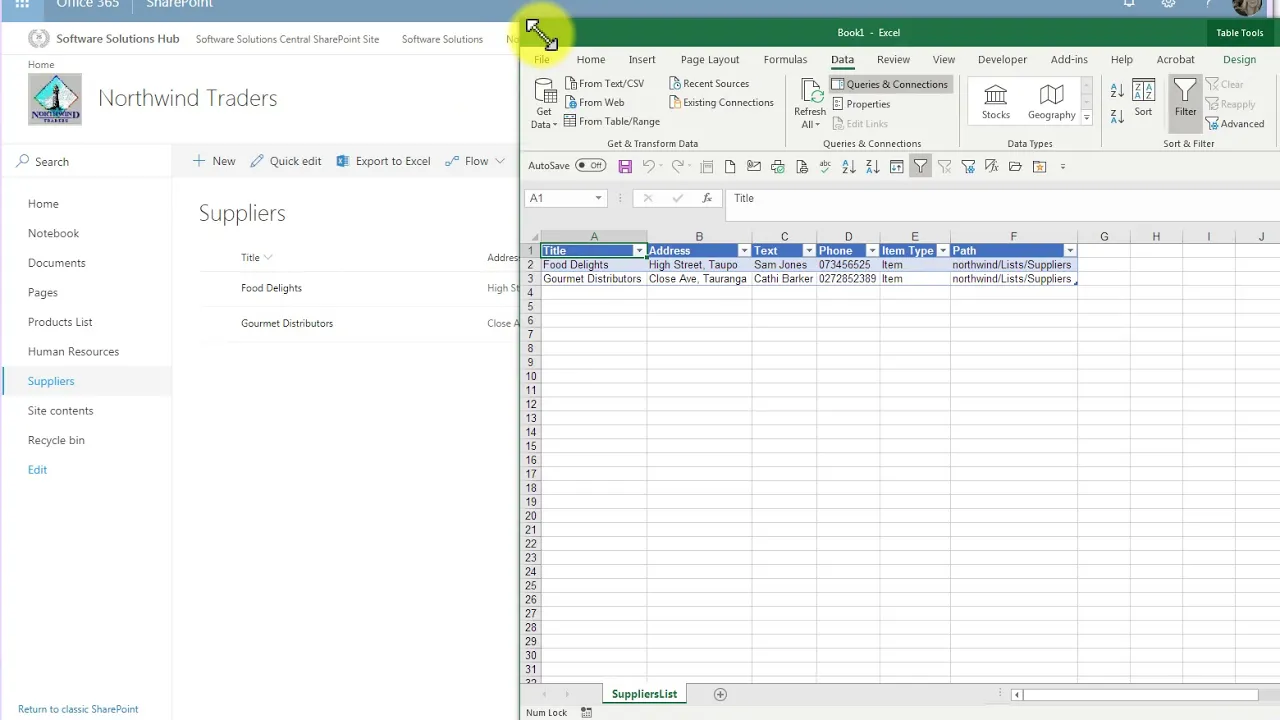Switch to Home ribbon tab
This screenshot has width=1280, height=720.
591,60
